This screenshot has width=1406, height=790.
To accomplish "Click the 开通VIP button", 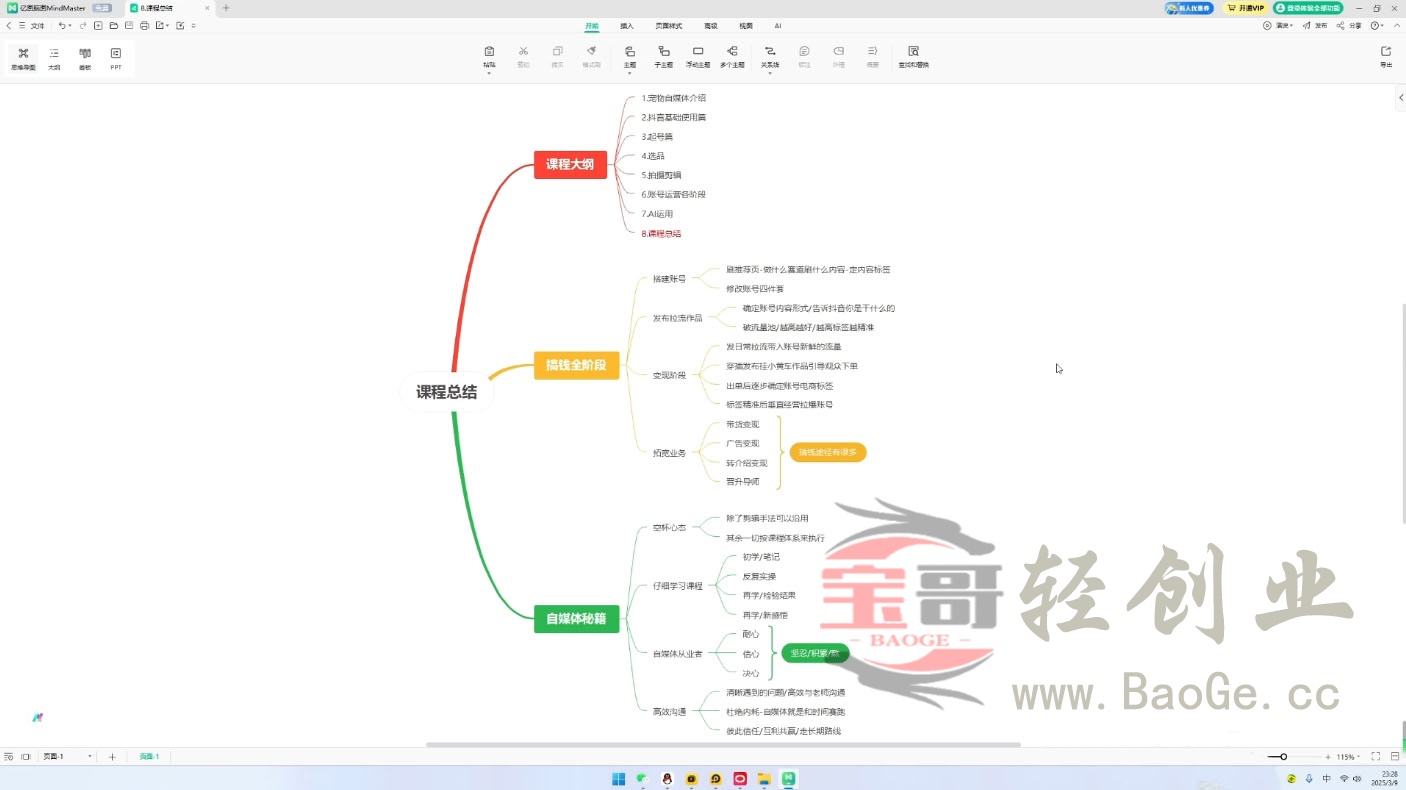I will (x=1246, y=8).
